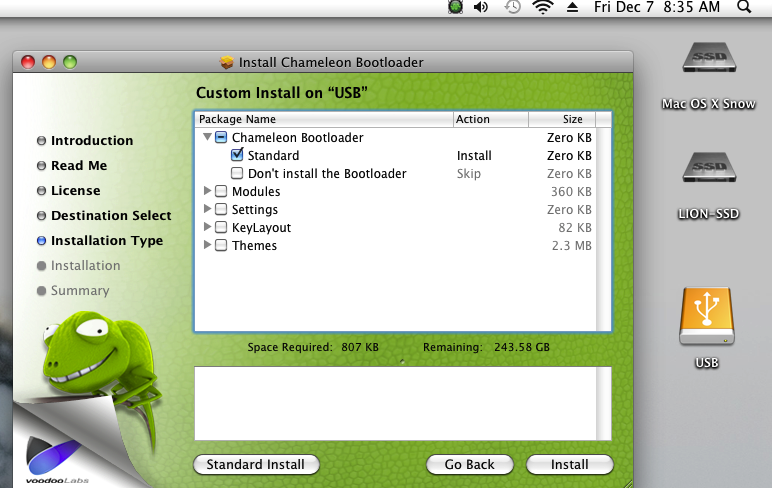
Task: Expand the Themes disclosure triangle
Action: coord(207,245)
